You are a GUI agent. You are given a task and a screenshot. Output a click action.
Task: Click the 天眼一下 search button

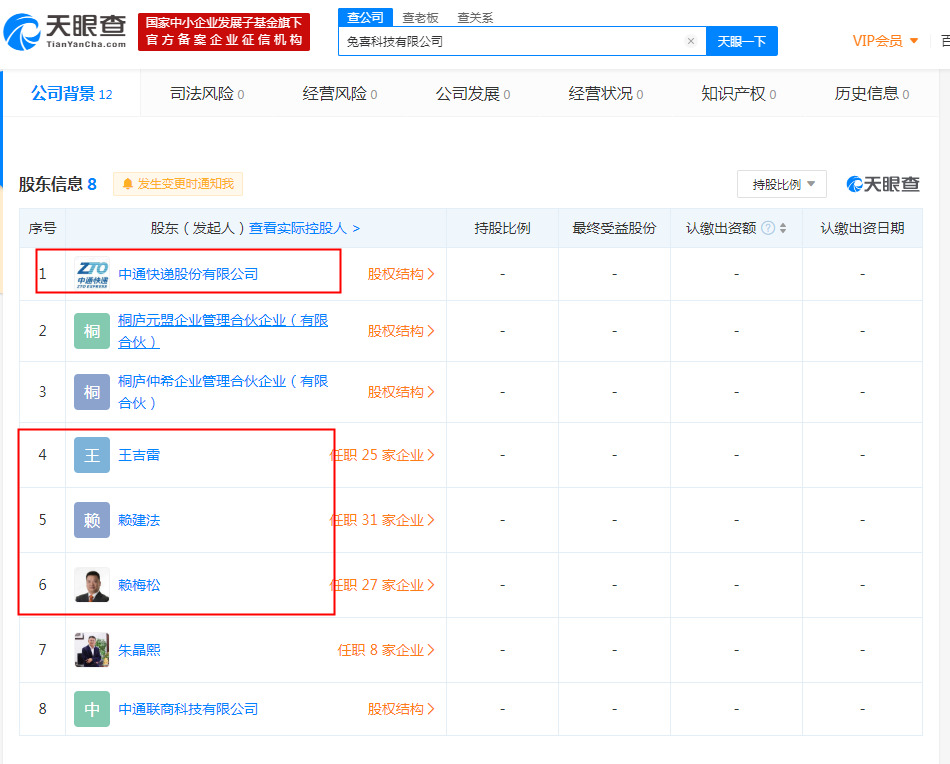[x=742, y=41]
